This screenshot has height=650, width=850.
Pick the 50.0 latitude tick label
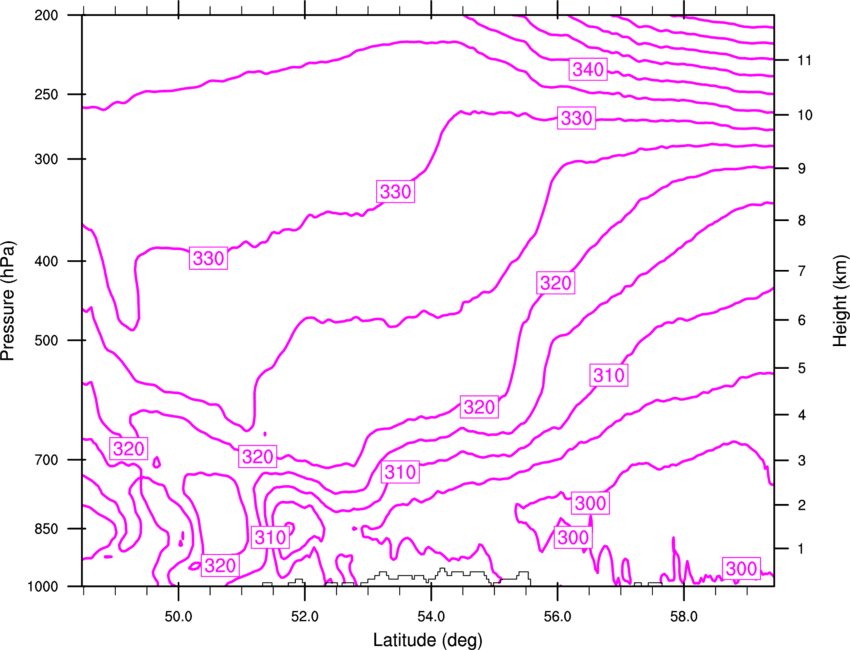[178, 617]
